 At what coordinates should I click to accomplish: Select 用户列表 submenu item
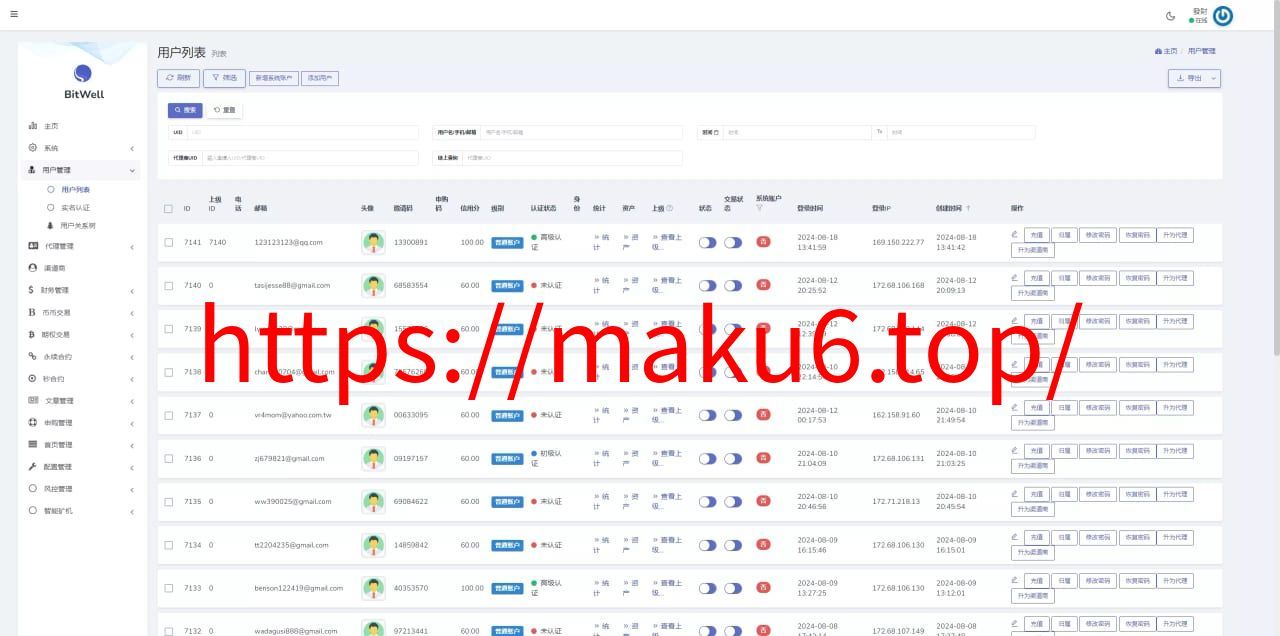[x=75, y=189]
